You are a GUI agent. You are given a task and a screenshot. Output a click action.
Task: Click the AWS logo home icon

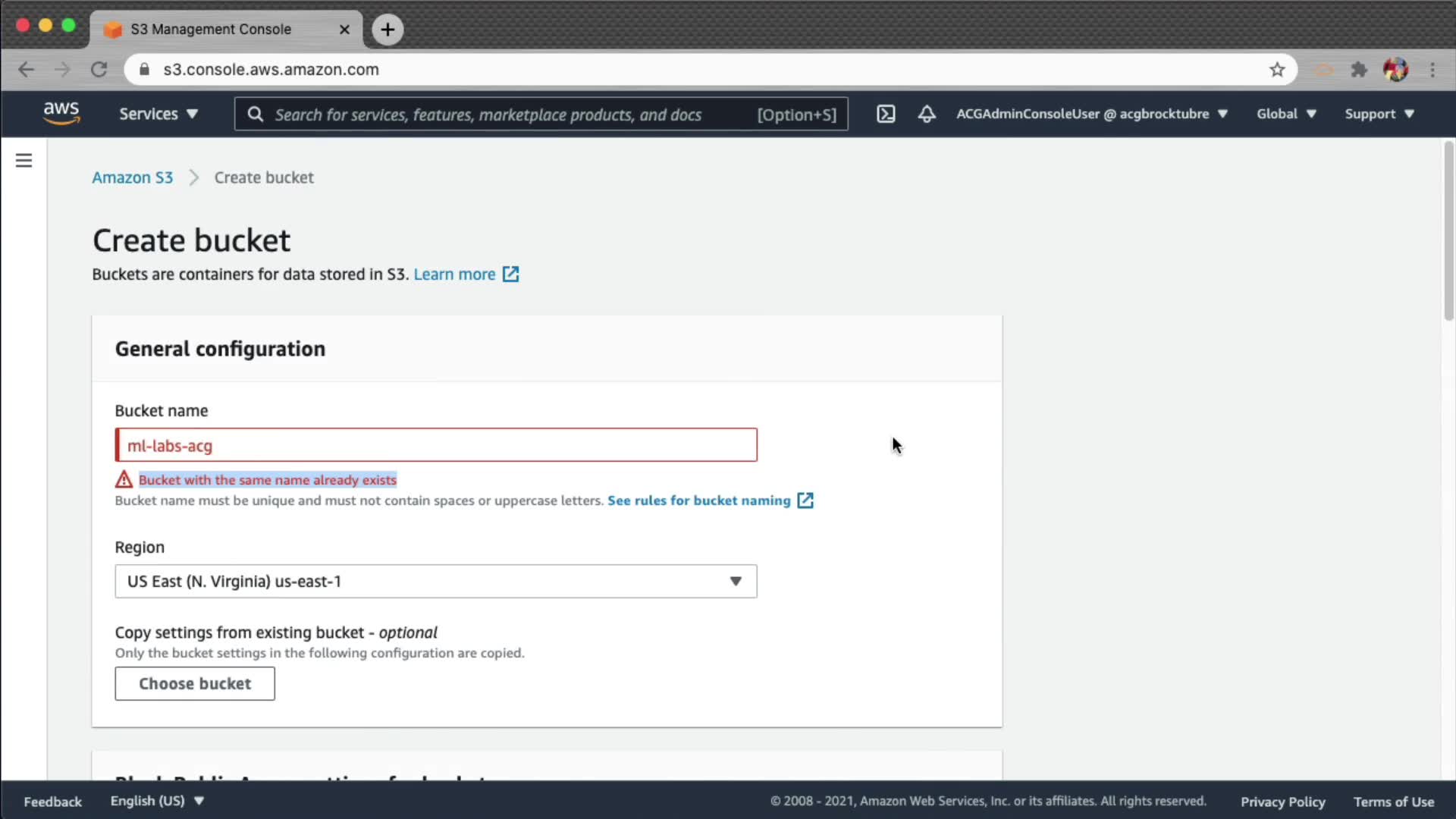pyautogui.click(x=61, y=114)
